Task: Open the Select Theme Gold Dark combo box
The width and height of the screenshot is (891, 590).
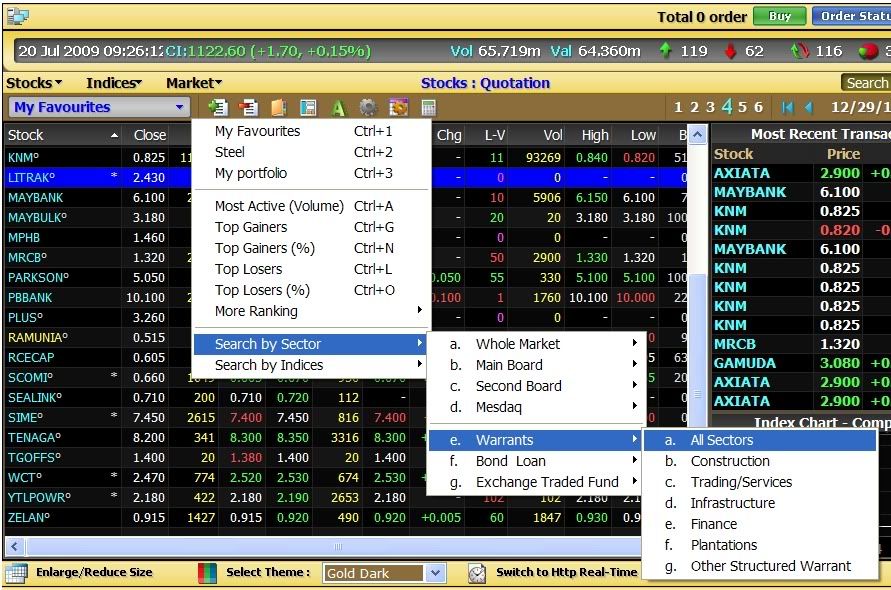Action: pyautogui.click(x=385, y=573)
